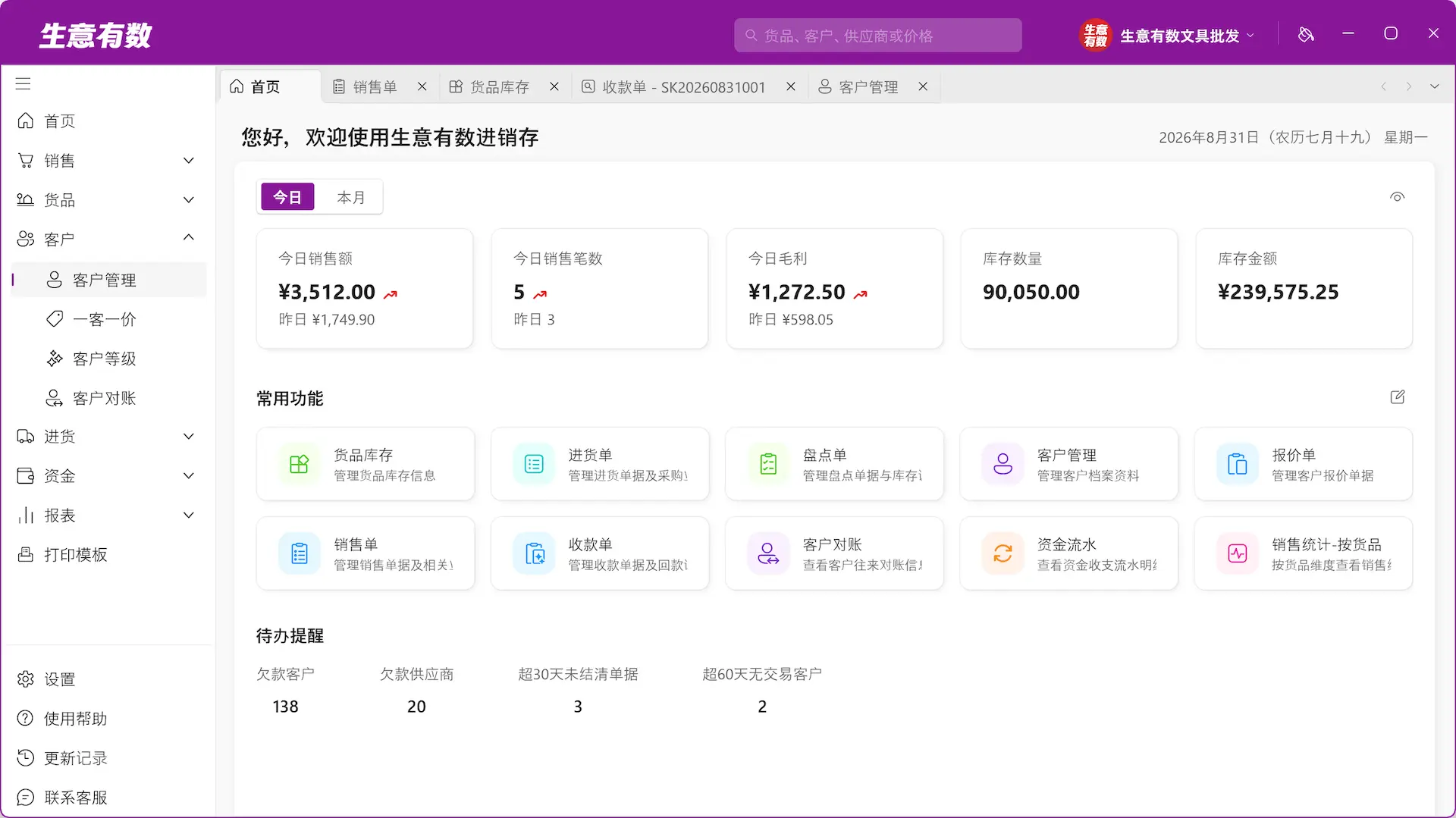Click the 联系客服 chat bubble icon

point(26,798)
